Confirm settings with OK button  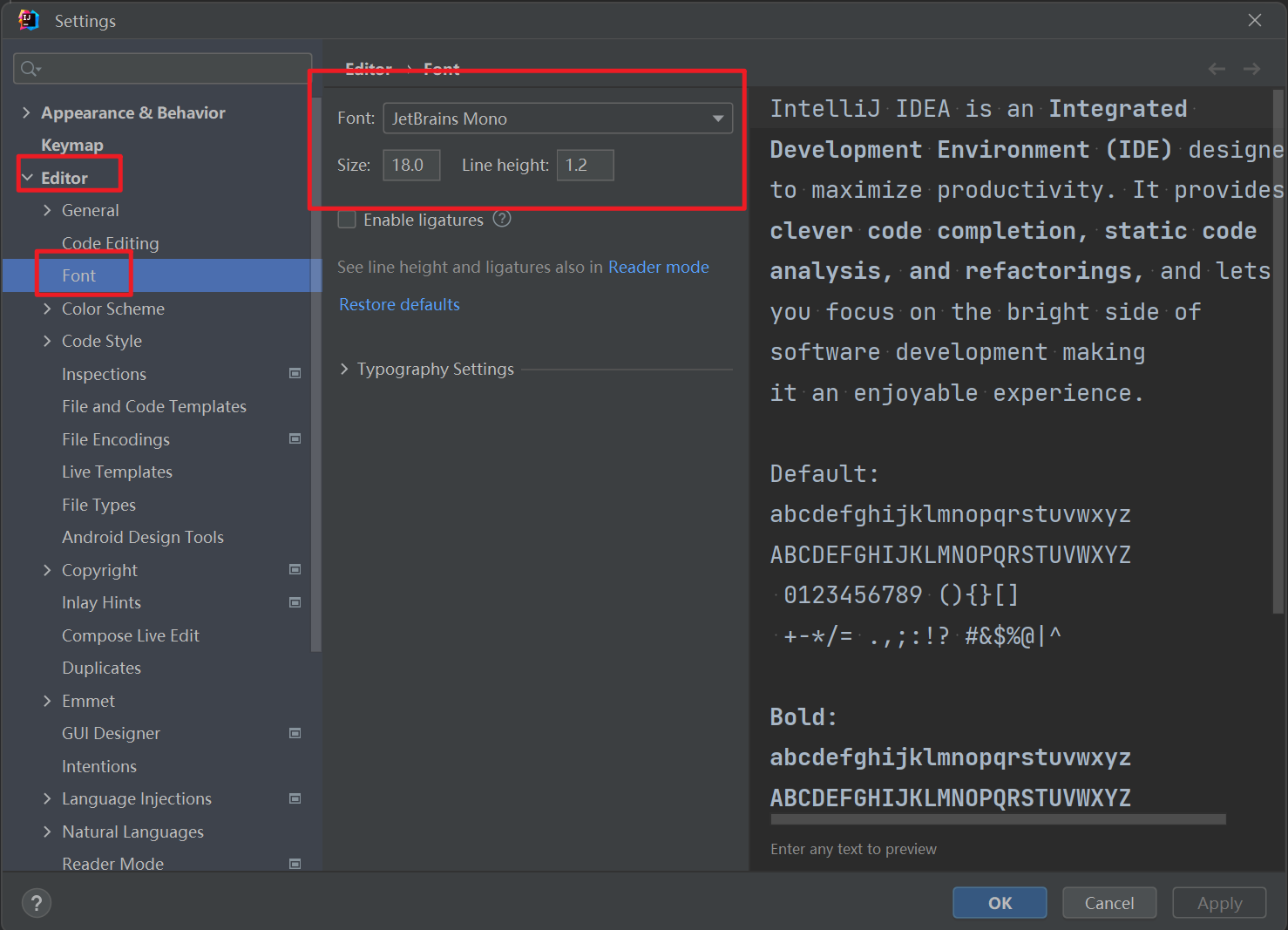[1000, 903]
